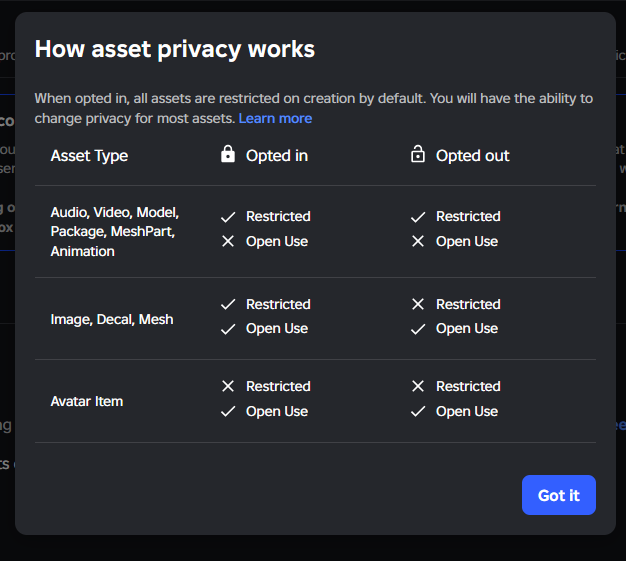The width and height of the screenshot is (626, 561).
Task: Dismiss the dialog with Got it
Action: [x=558, y=495]
